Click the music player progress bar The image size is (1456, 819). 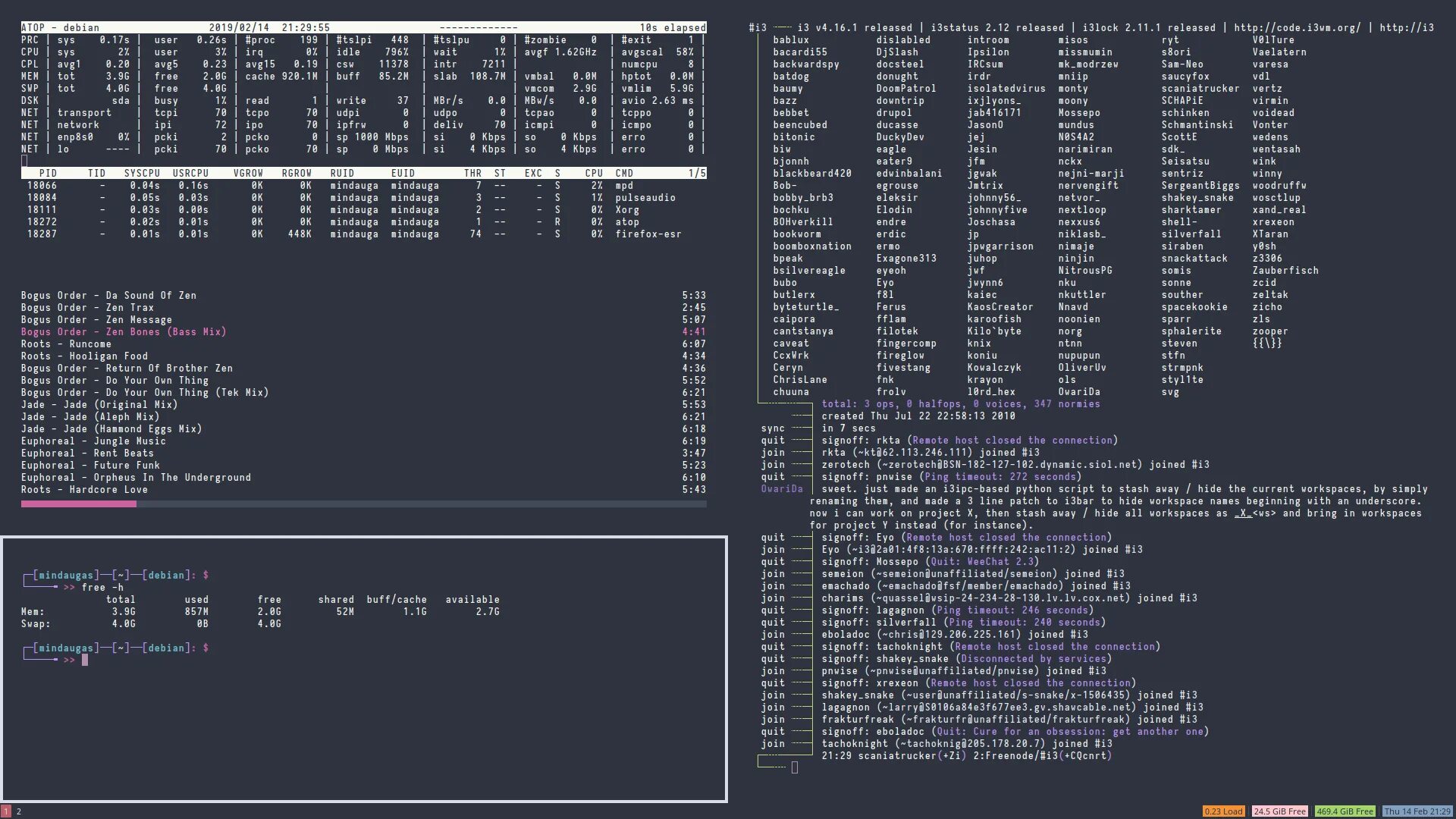(363, 504)
